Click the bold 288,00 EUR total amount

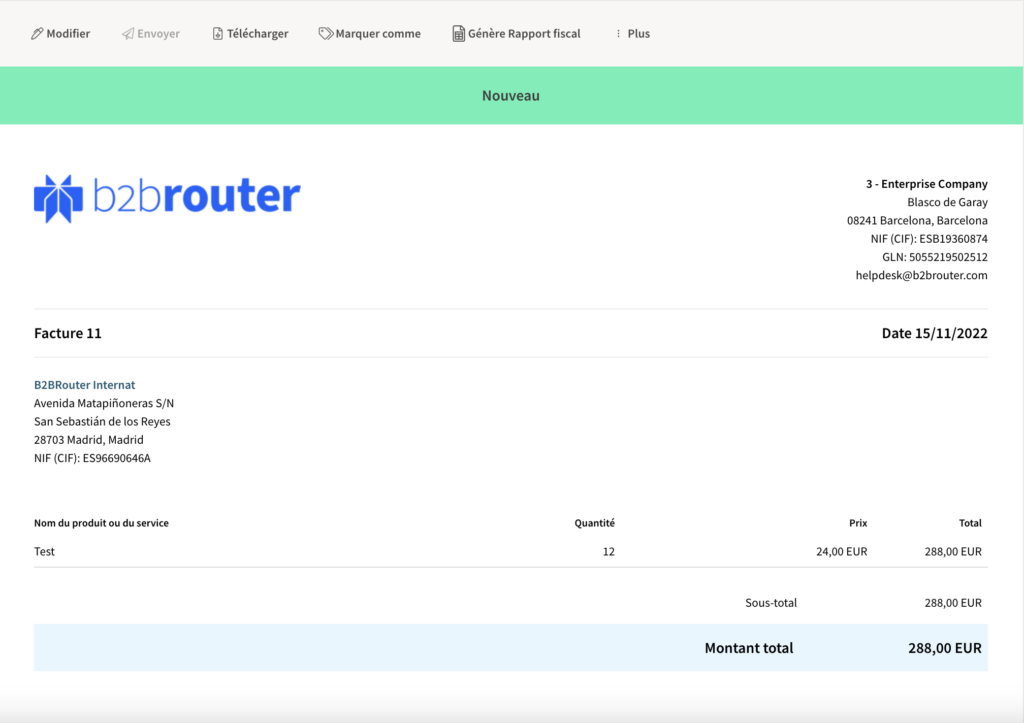(x=945, y=648)
